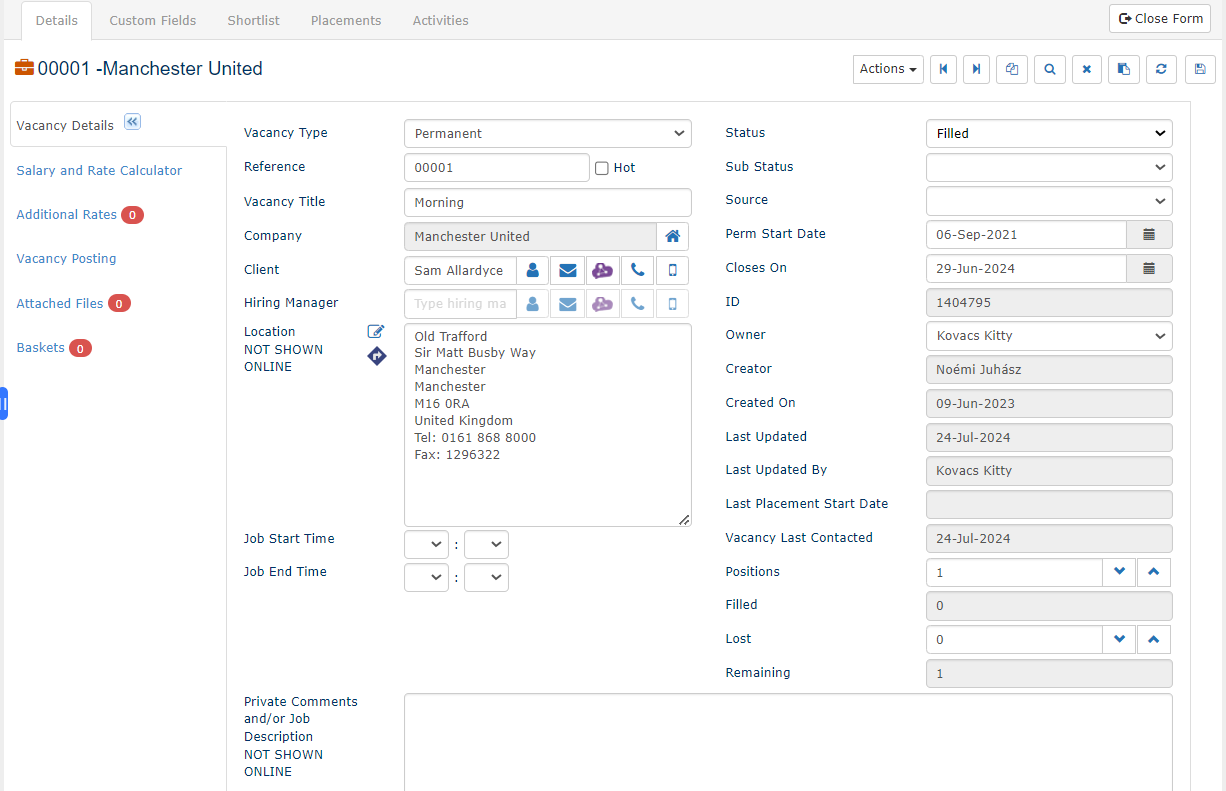Image resolution: width=1226 pixels, height=791 pixels.
Task: Go to the first record in toolbar
Action: [943, 69]
